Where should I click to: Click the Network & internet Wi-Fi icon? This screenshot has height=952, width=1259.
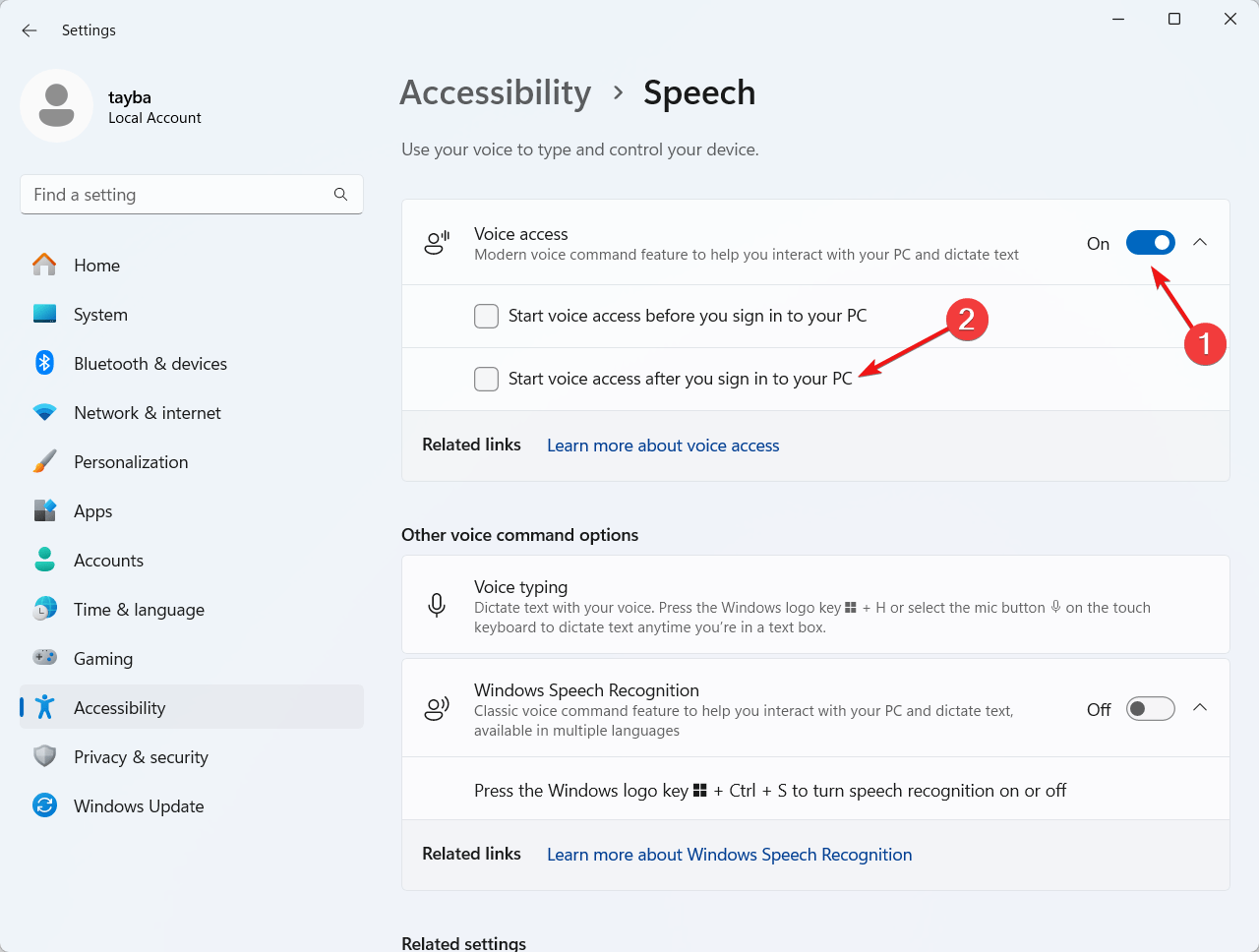(44, 412)
